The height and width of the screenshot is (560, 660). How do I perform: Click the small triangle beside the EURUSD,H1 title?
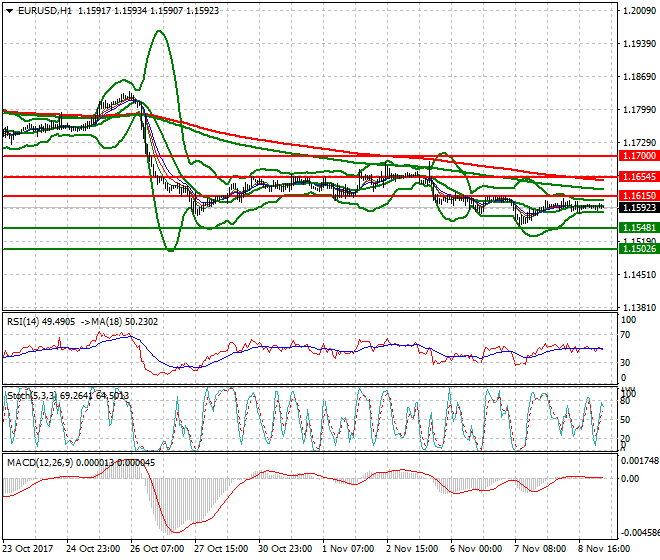(x=6, y=10)
